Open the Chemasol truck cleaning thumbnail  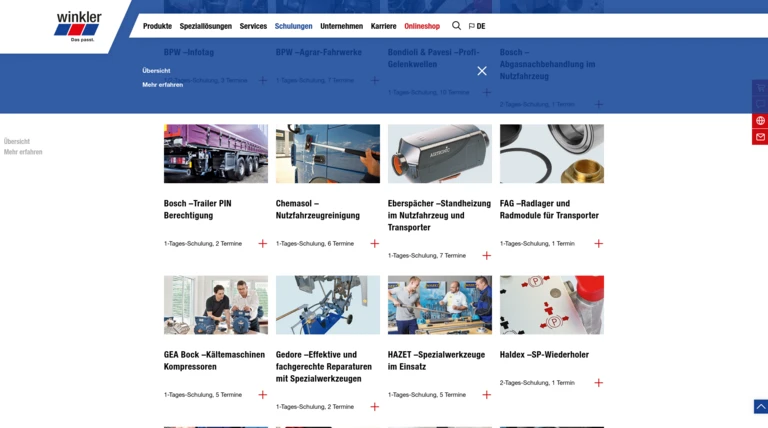(x=328, y=154)
